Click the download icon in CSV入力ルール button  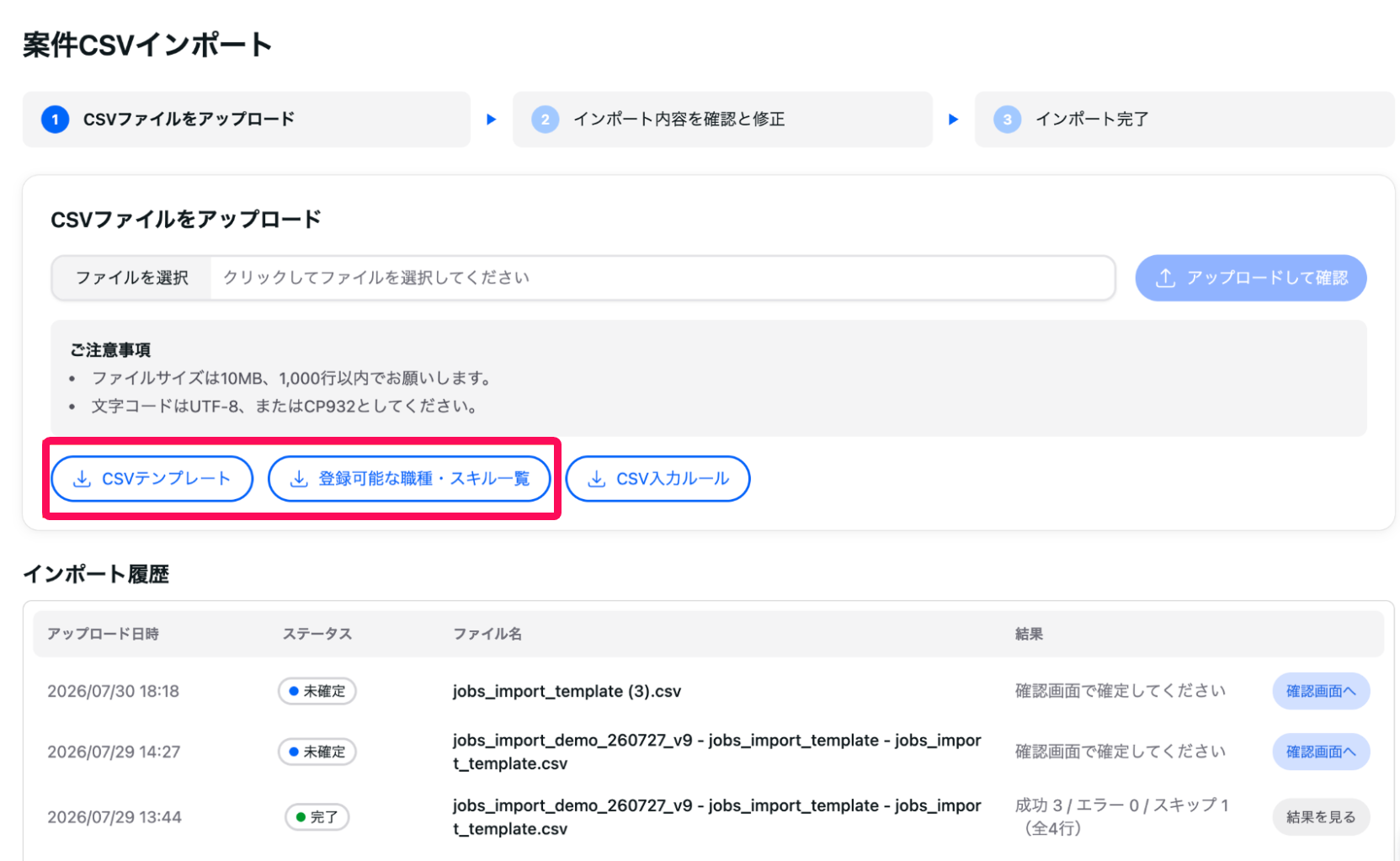tap(596, 479)
